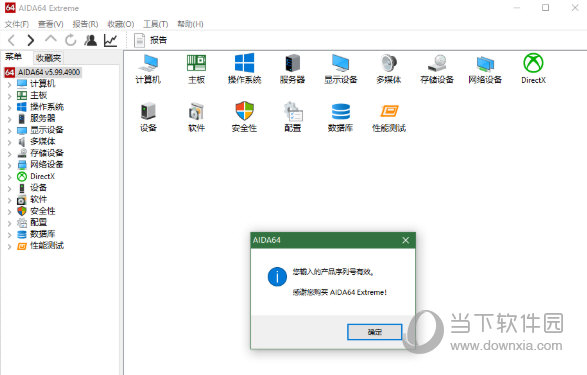Open the 安全性 shield icon in main panel
This screenshot has width=587, height=375.
(244, 117)
